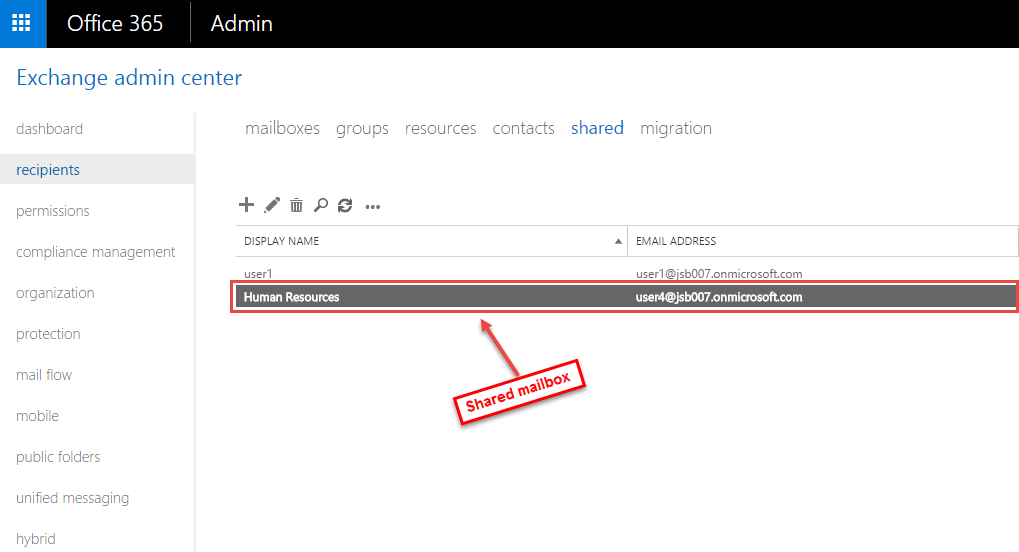Viewport: 1019px width, 552px height.
Task: Open the contacts tab
Action: click(523, 128)
